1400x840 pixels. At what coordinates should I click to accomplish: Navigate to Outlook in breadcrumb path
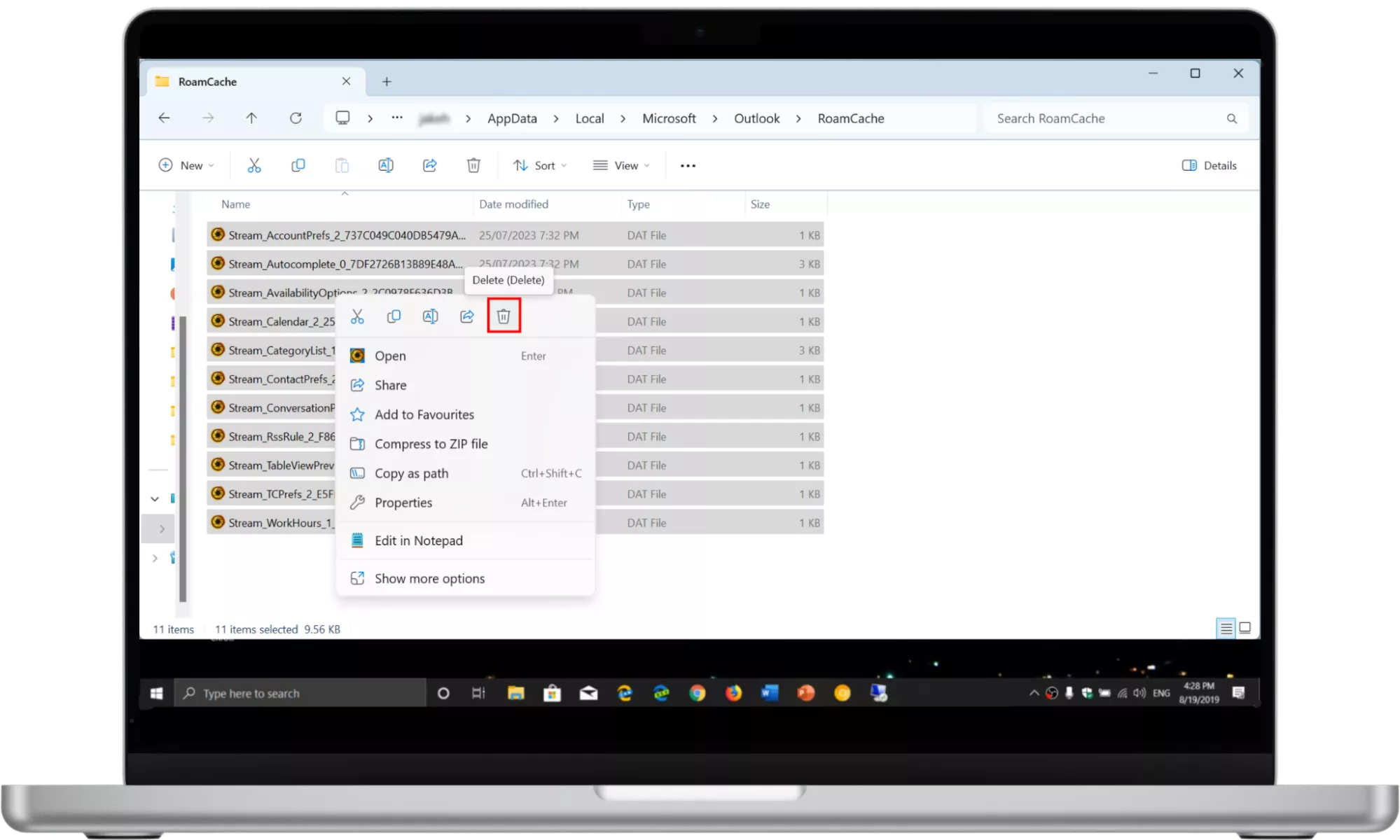pyautogui.click(x=756, y=118)
